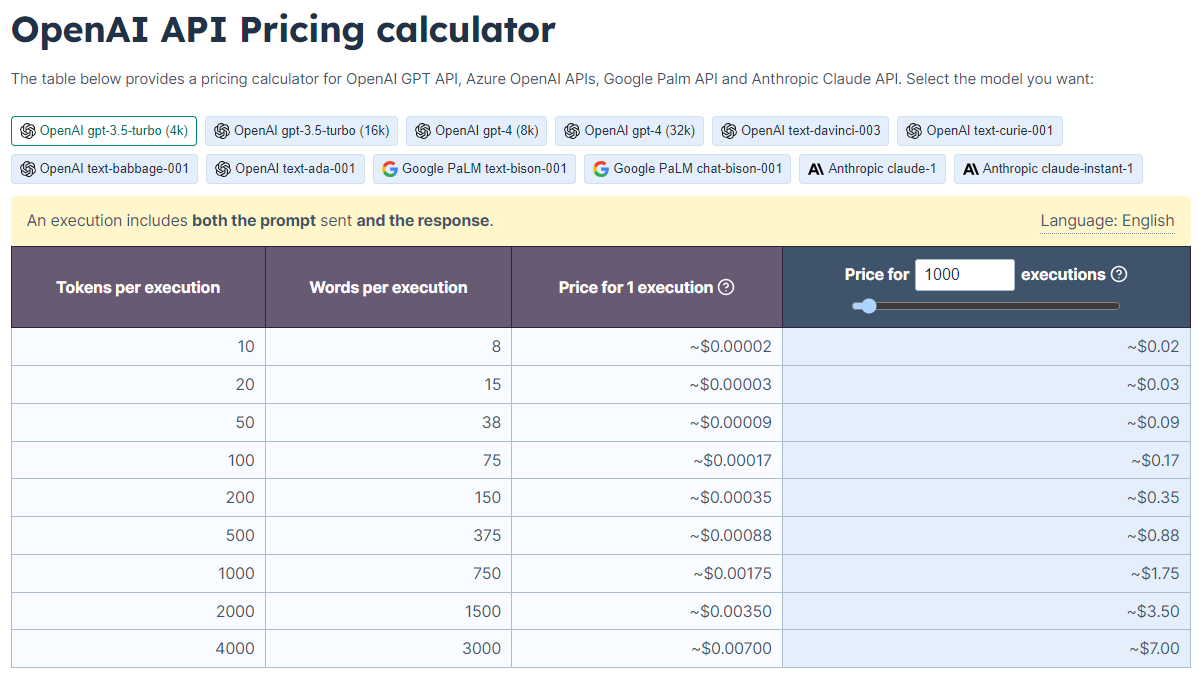
Task: Click the ~$0.09 total price cell
Action: coord(986,422)
